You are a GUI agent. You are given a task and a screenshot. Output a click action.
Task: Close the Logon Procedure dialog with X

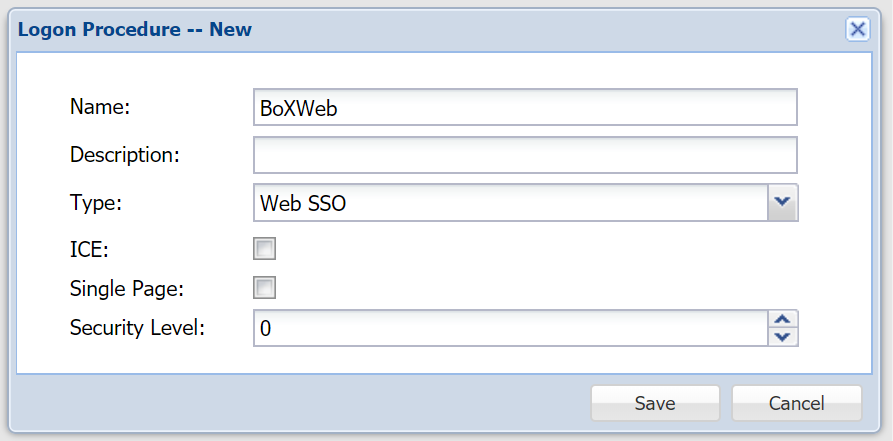[857, 29]
